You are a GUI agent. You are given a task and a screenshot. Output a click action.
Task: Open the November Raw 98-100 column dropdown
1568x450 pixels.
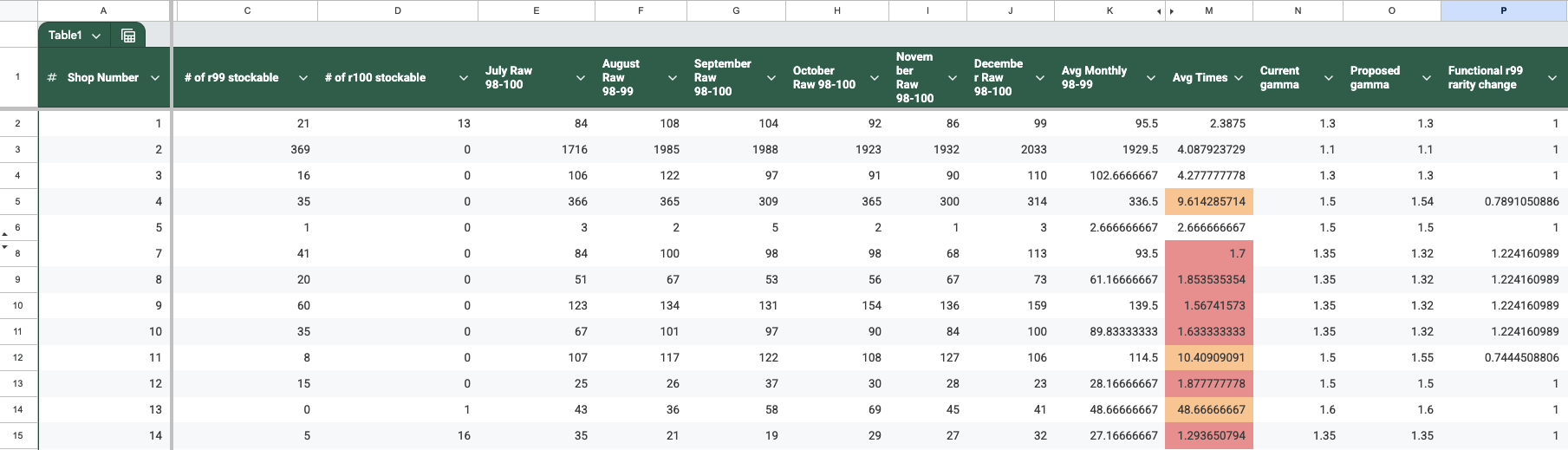click(x=953, y=78)
